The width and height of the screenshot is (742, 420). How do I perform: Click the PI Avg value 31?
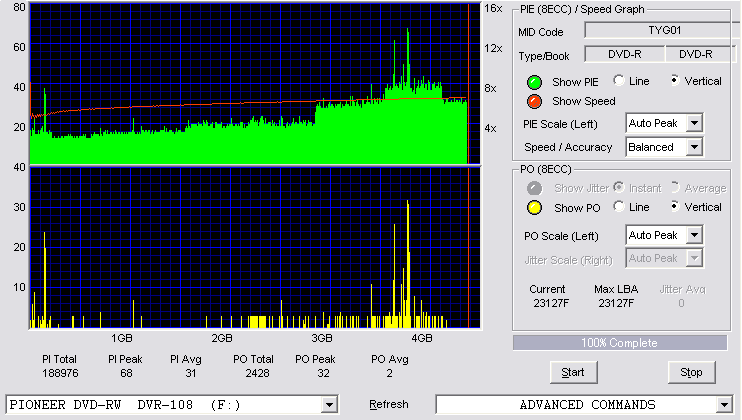[x=191, y=373]
